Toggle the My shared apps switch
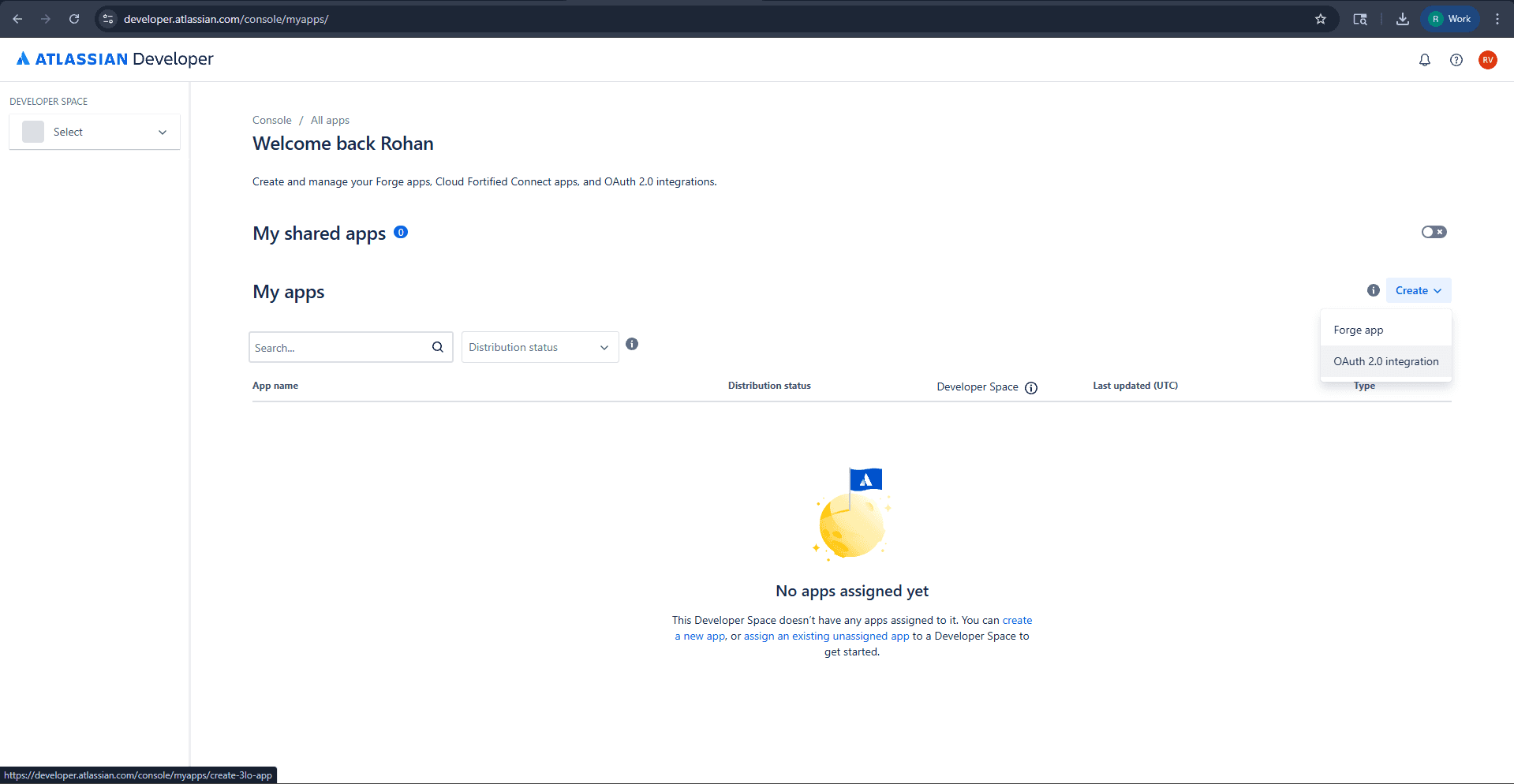1514x784 pixels. coord(1434,231)
